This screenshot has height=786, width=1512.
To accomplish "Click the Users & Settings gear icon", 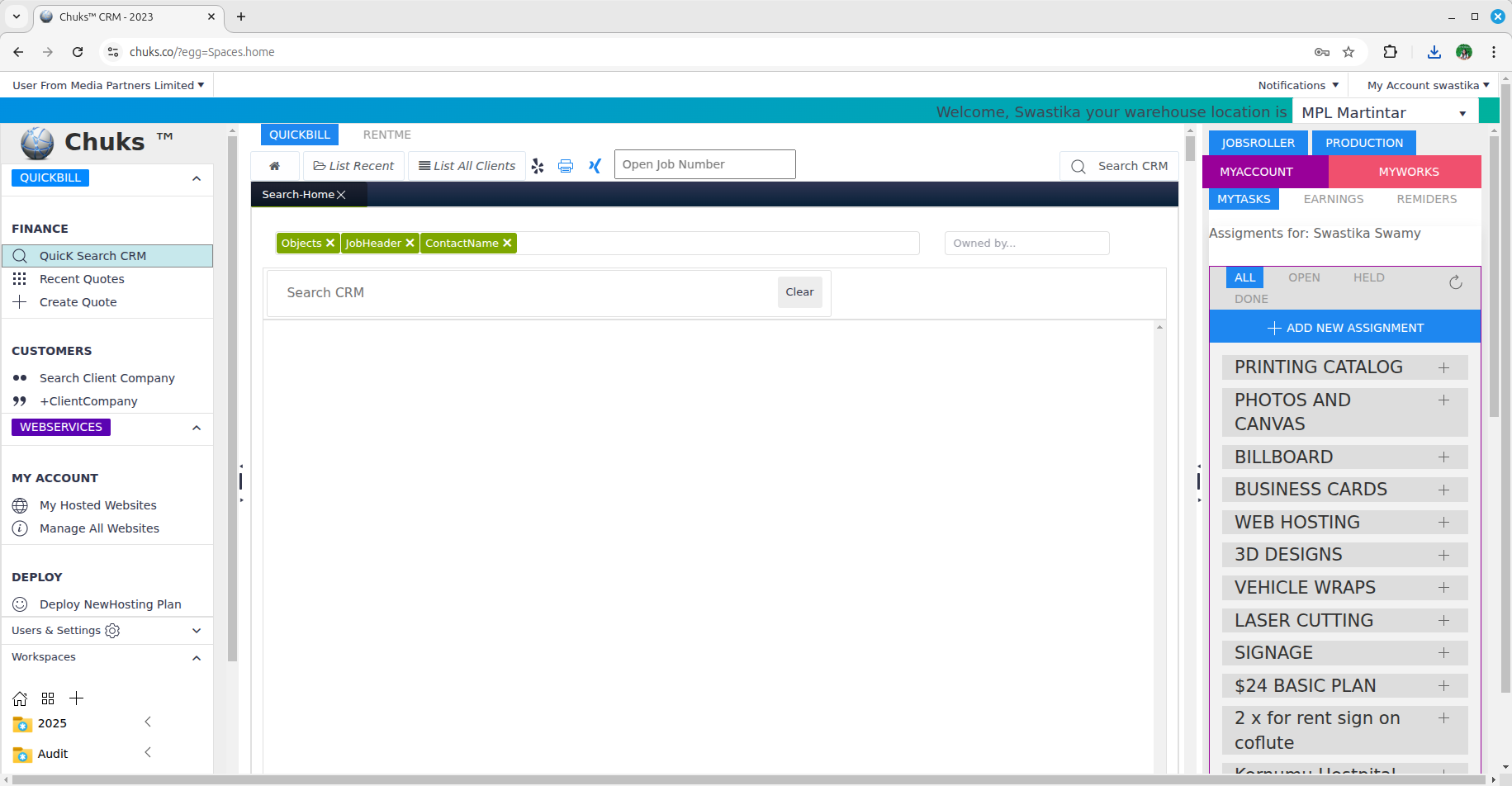I will (112, 631).
